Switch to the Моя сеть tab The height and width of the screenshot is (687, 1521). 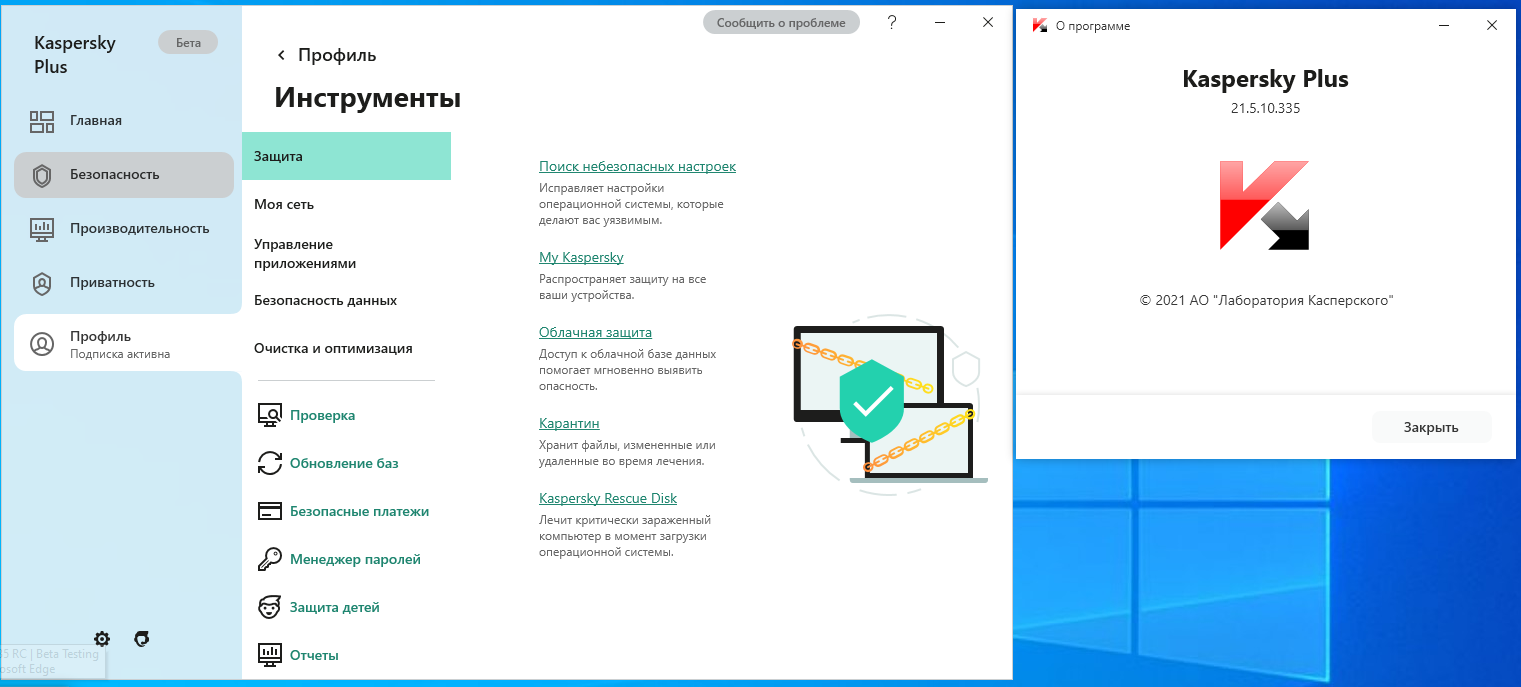[x=346, y=204]
